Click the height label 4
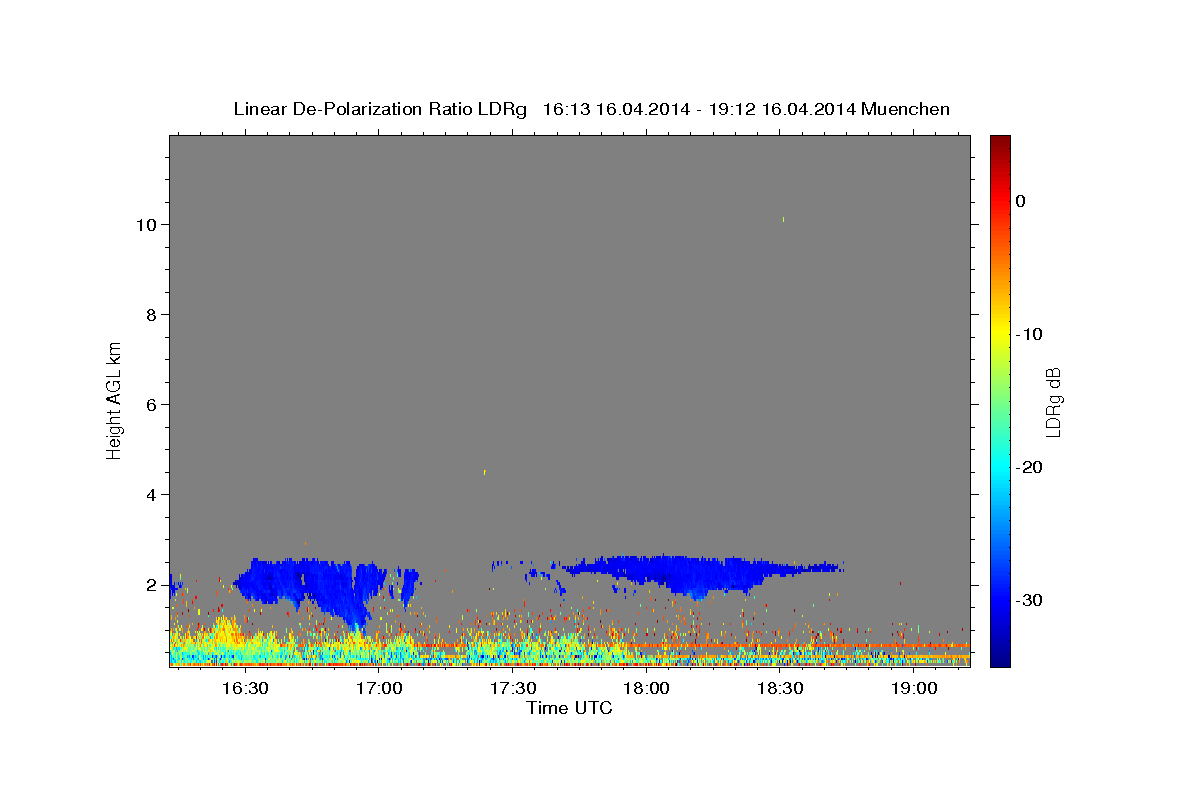The width and height of the screenshot is (1200, 800). pyautogui.click(x=152, y=495)
